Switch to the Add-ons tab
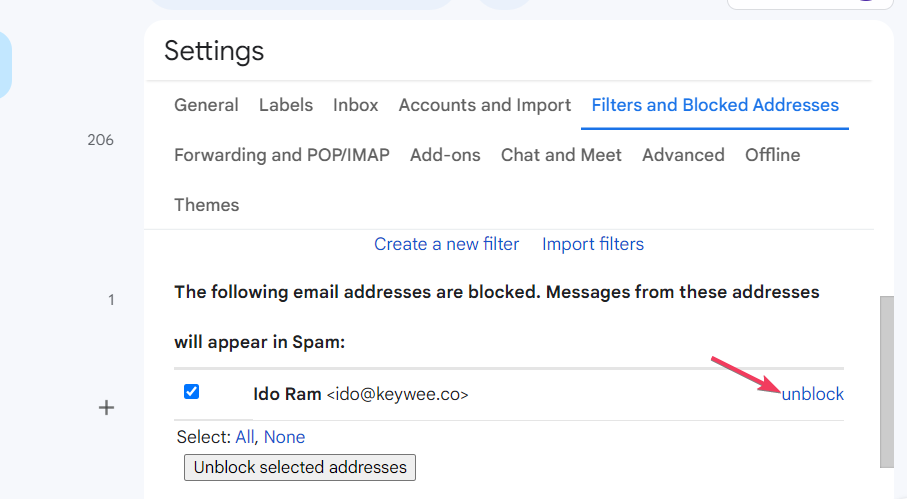 [x=445, y=155]
